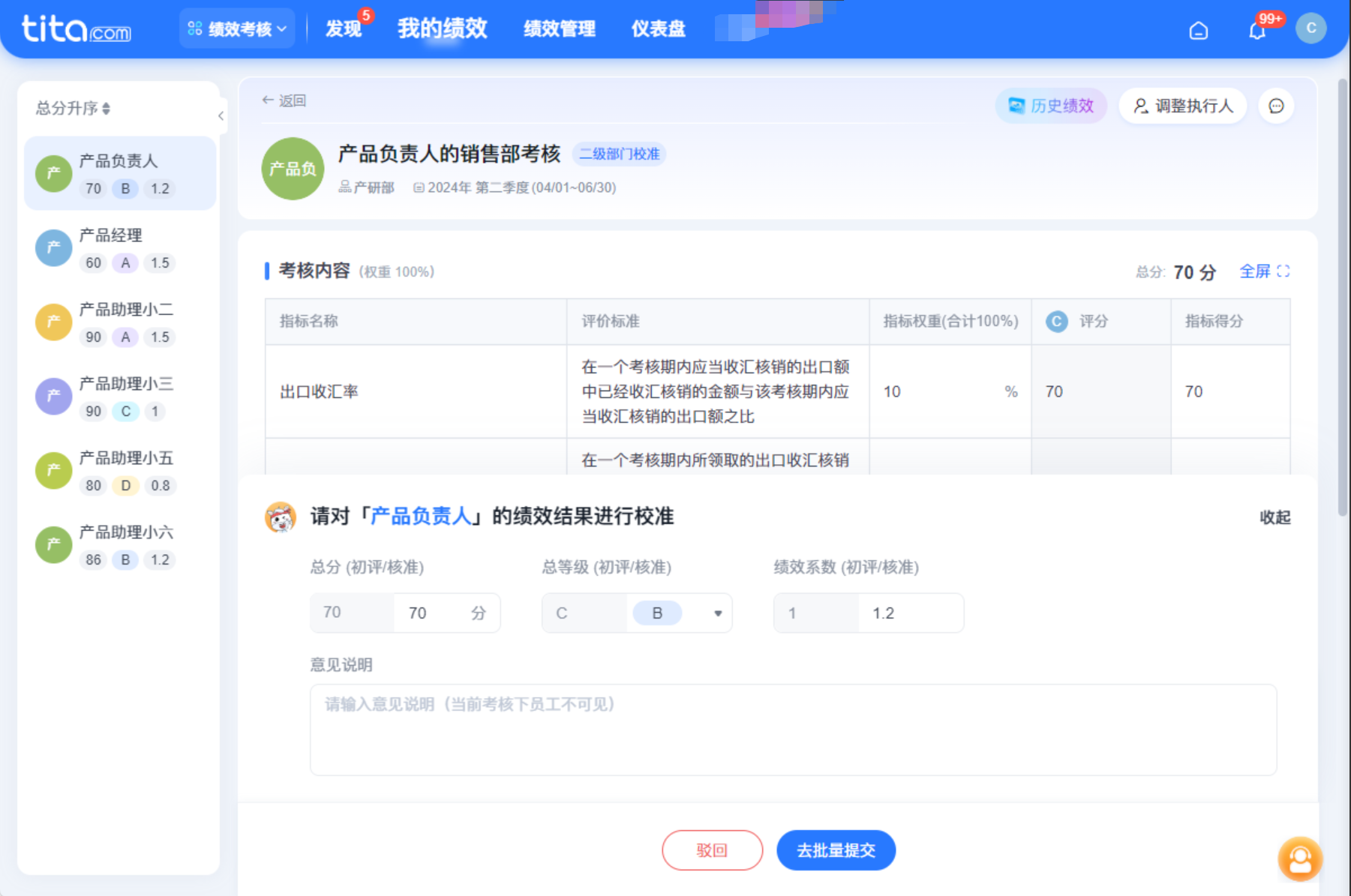Go to the 发现 tab
Image resolution: width=1351 pixels, height=896 pixels.
[344, 29]
